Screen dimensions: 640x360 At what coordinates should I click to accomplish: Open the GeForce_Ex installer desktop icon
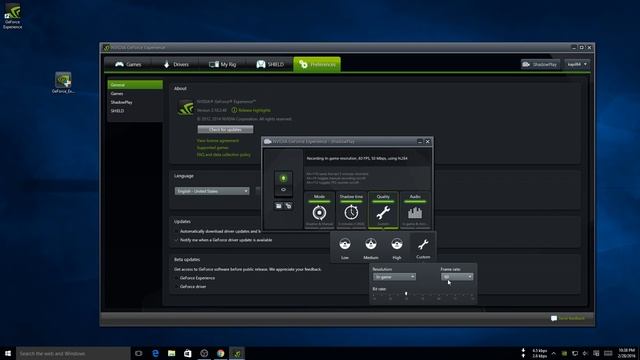(x=63, y=83)
